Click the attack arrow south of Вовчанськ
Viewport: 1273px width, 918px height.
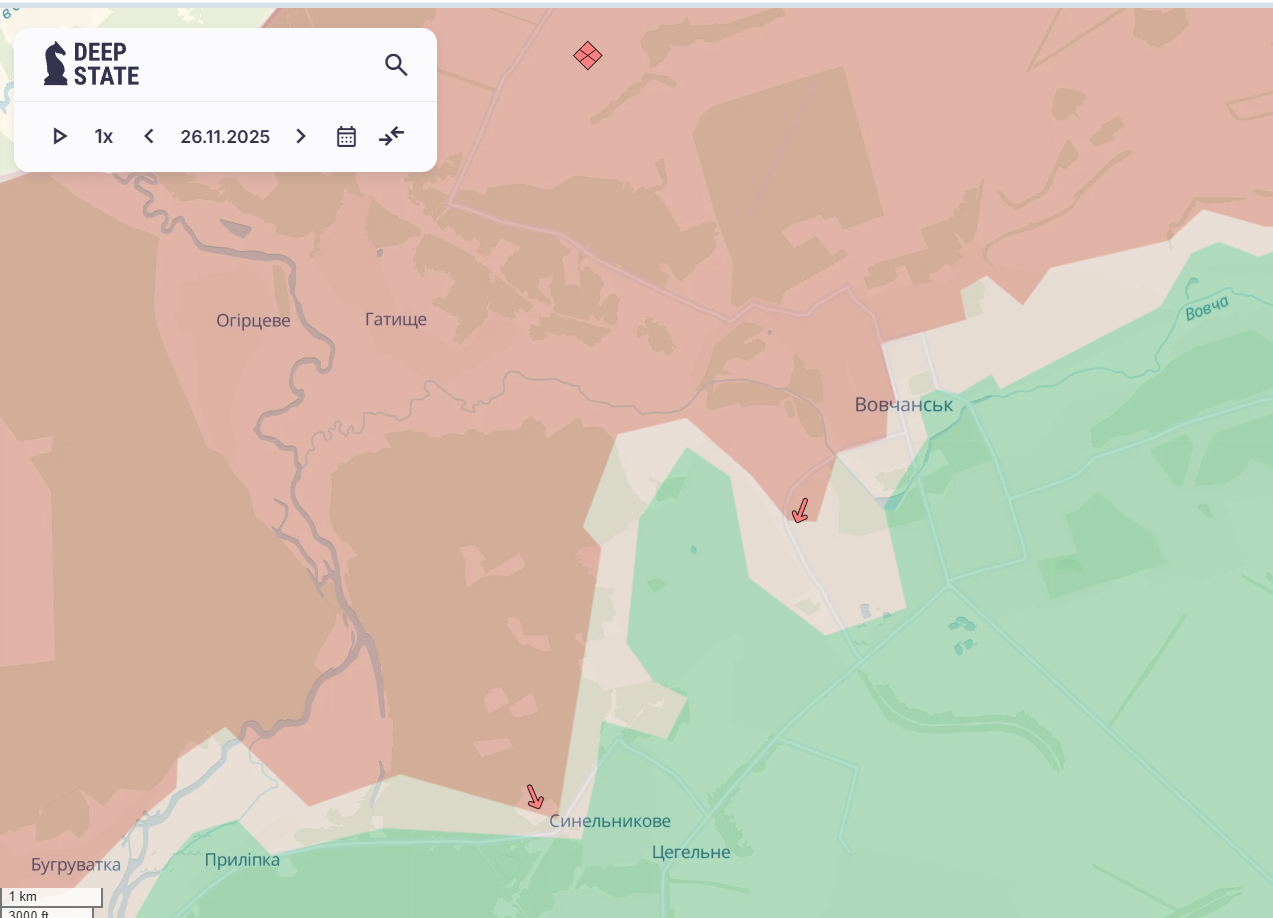tap(800, 511)
